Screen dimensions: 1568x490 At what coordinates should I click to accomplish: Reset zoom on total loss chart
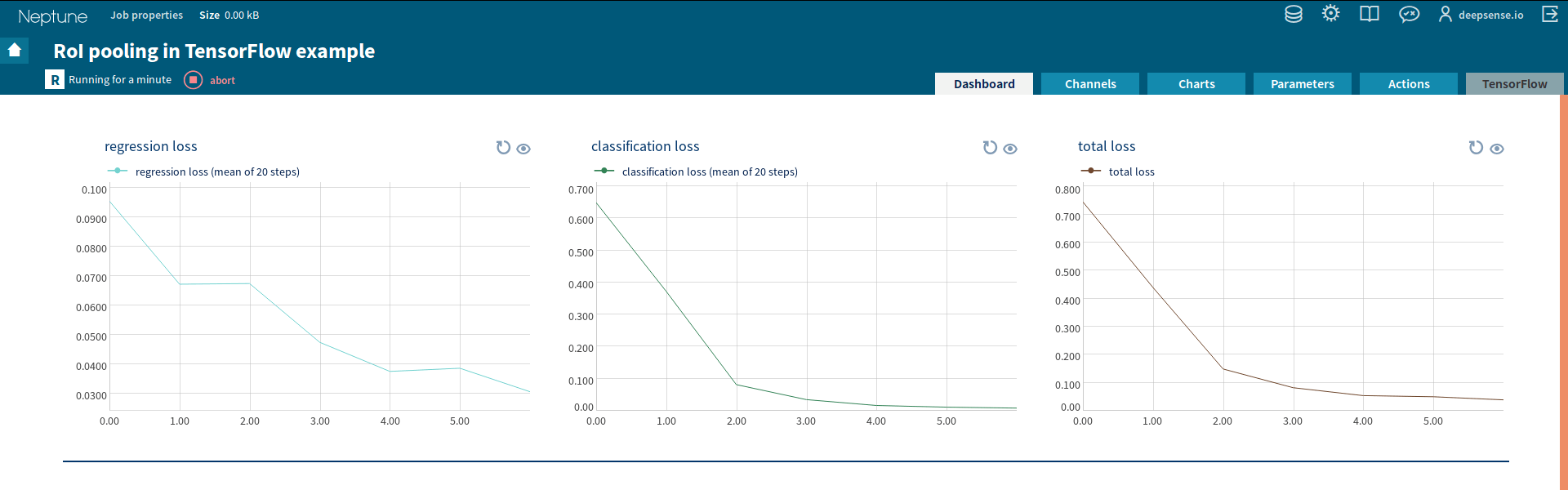[x=1476, y=148]
